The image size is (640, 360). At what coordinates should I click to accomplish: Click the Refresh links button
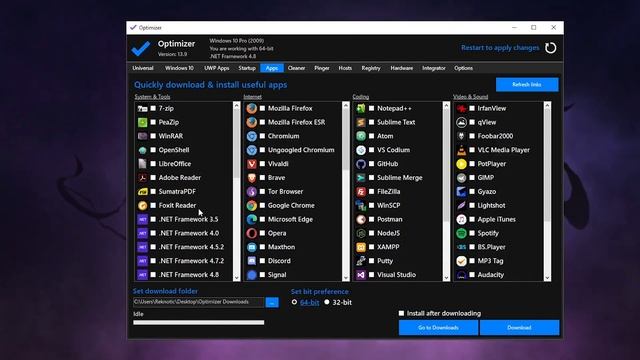527,84
